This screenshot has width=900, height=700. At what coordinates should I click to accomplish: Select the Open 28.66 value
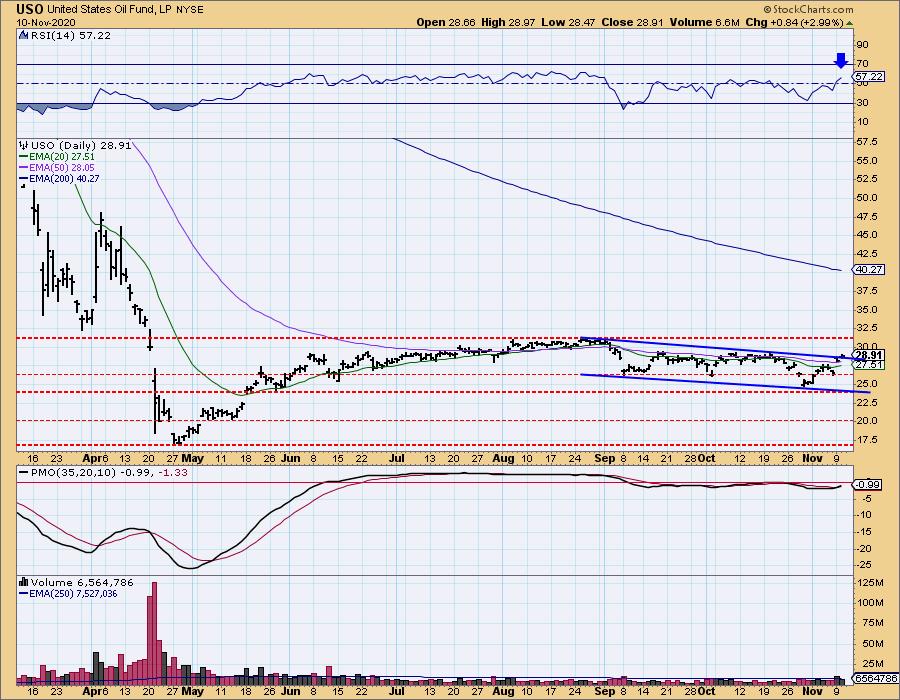pos(446,22)
